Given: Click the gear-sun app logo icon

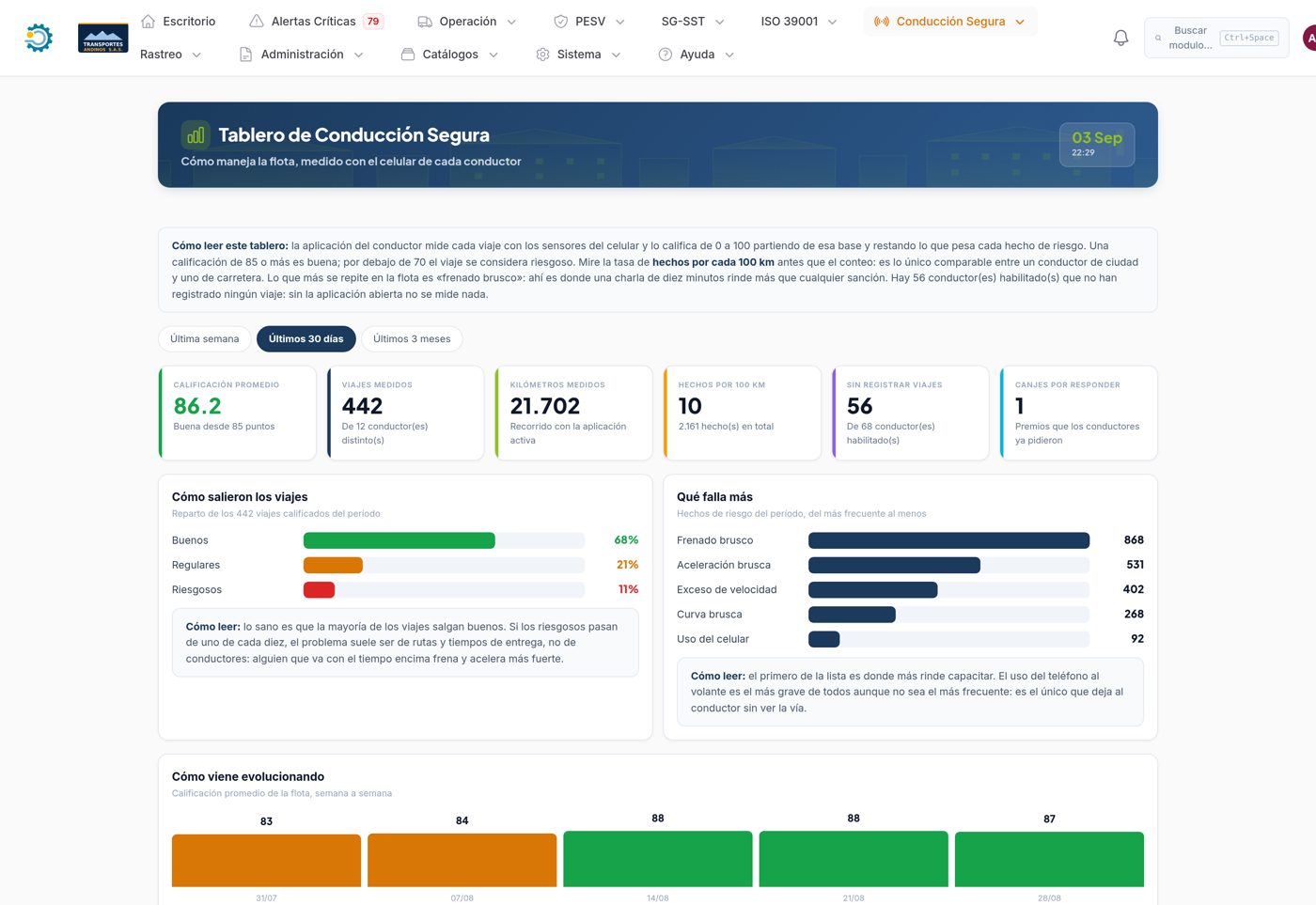Looking at the screenshot, I should click(x=39, y=38).
